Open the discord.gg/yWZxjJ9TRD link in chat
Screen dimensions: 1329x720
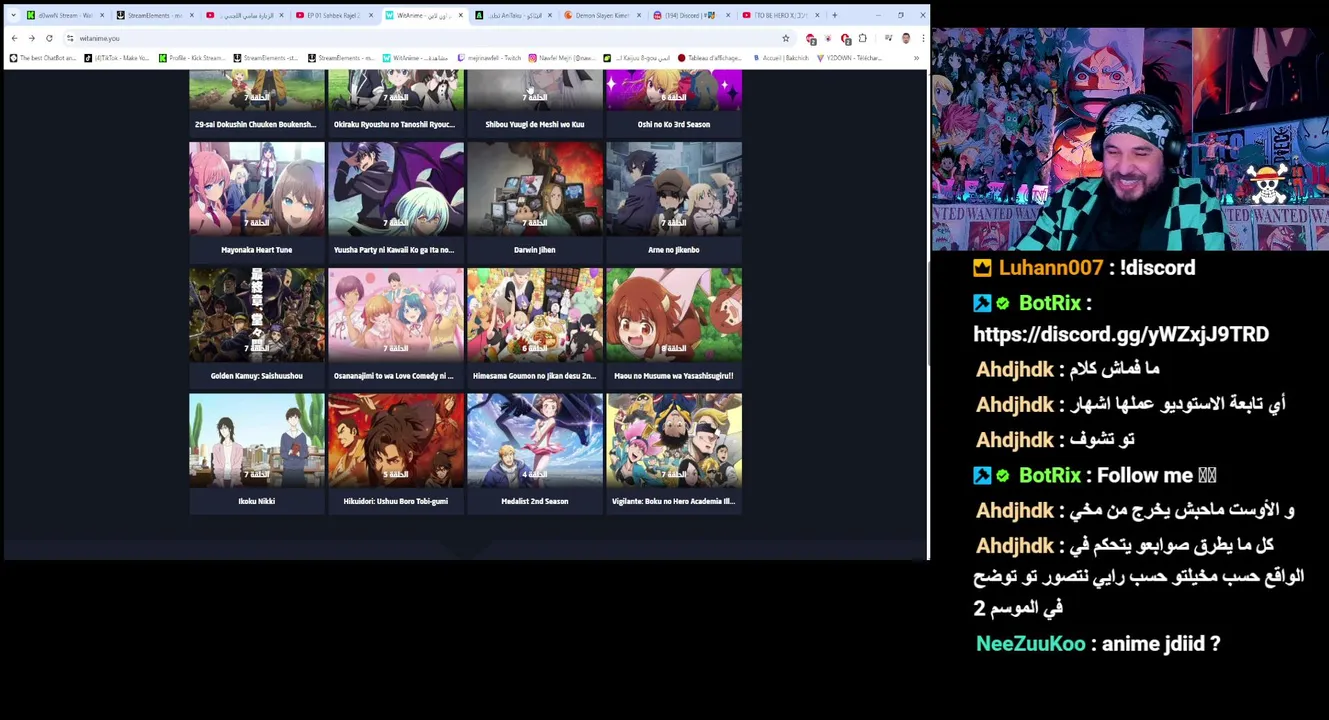(1121, 334)
